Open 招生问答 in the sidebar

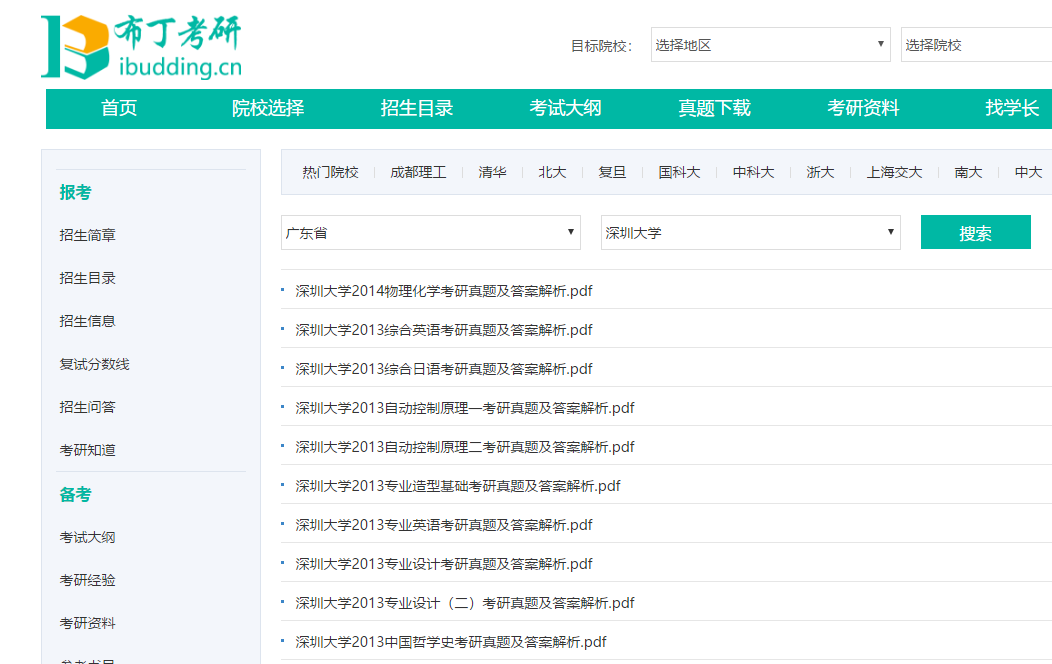pyautogui.click(x=87, y=407)
